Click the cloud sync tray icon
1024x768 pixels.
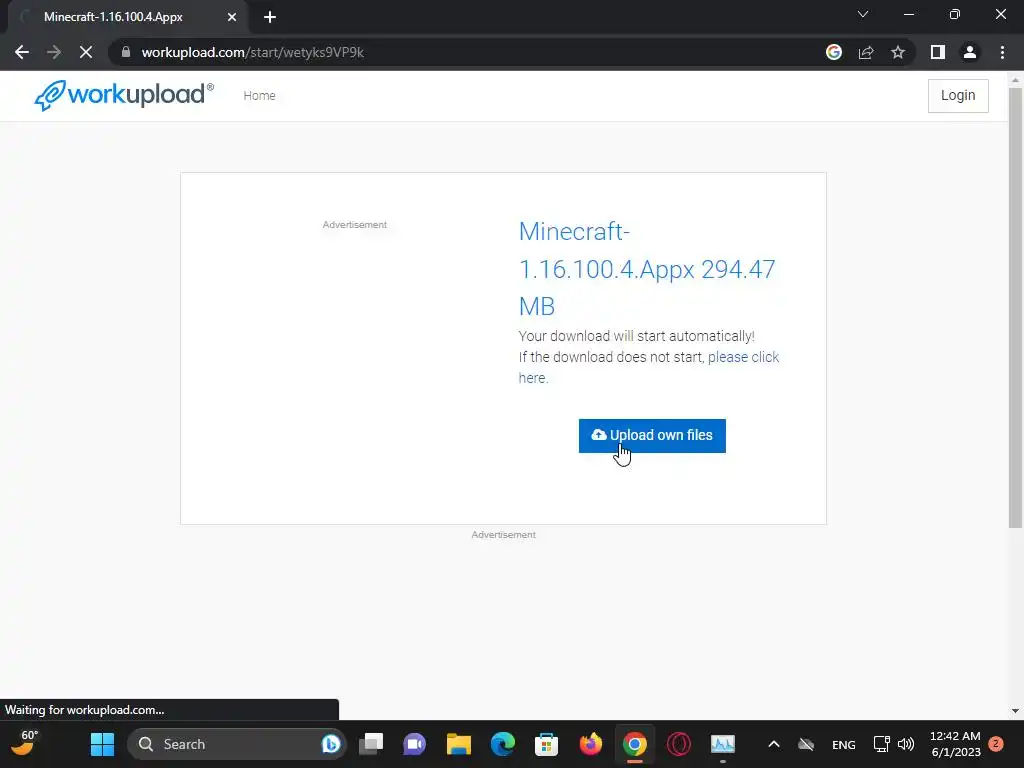[807, 744]
